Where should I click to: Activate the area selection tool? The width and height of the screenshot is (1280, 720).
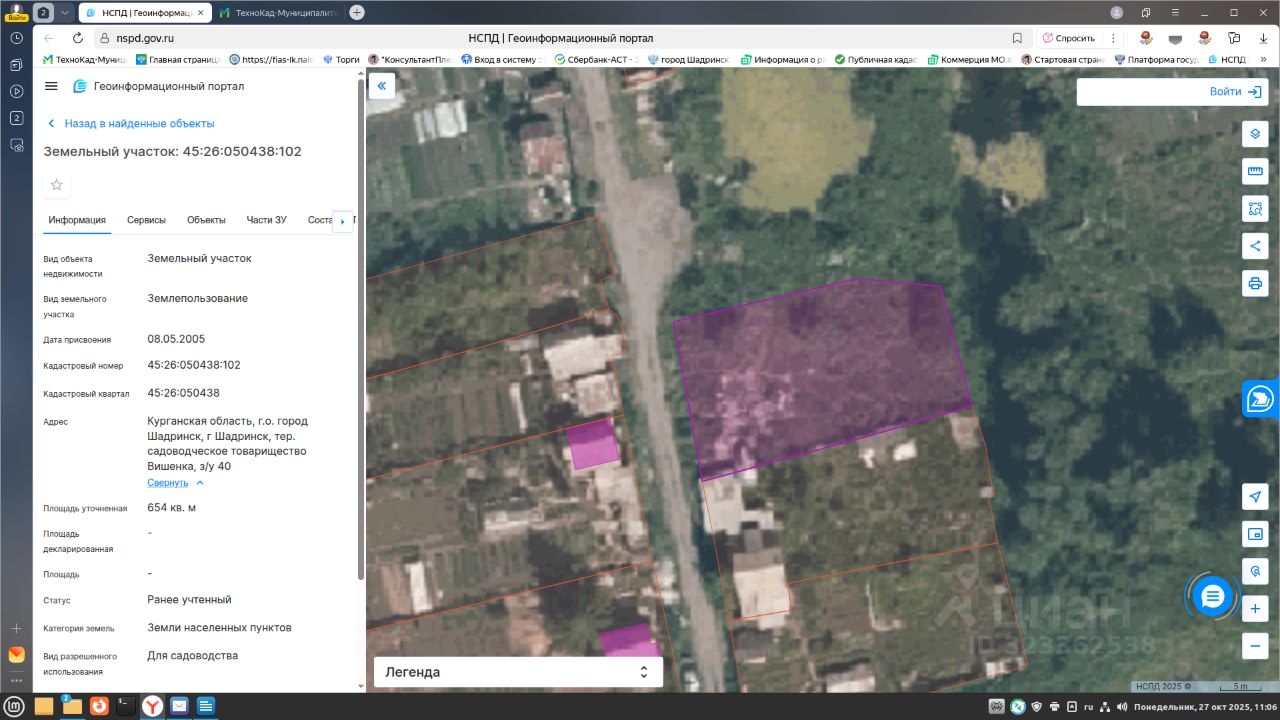(1255, 208)
